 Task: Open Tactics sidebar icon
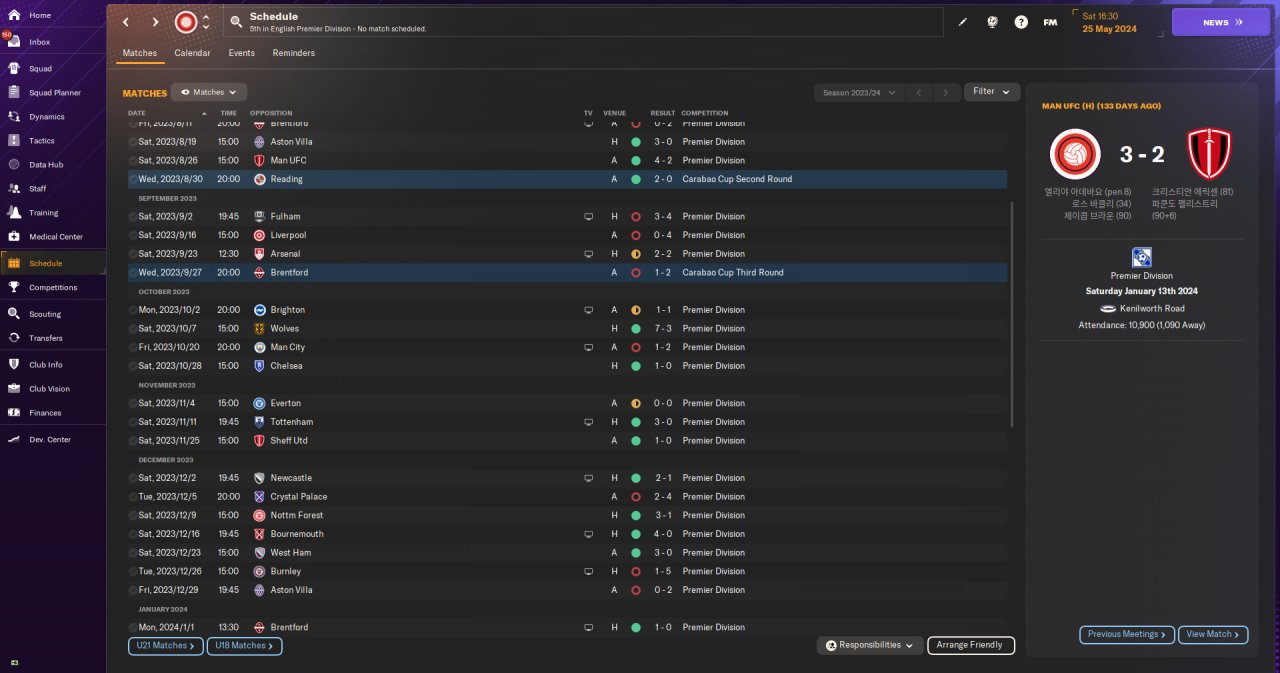click(x=14, y=141)
